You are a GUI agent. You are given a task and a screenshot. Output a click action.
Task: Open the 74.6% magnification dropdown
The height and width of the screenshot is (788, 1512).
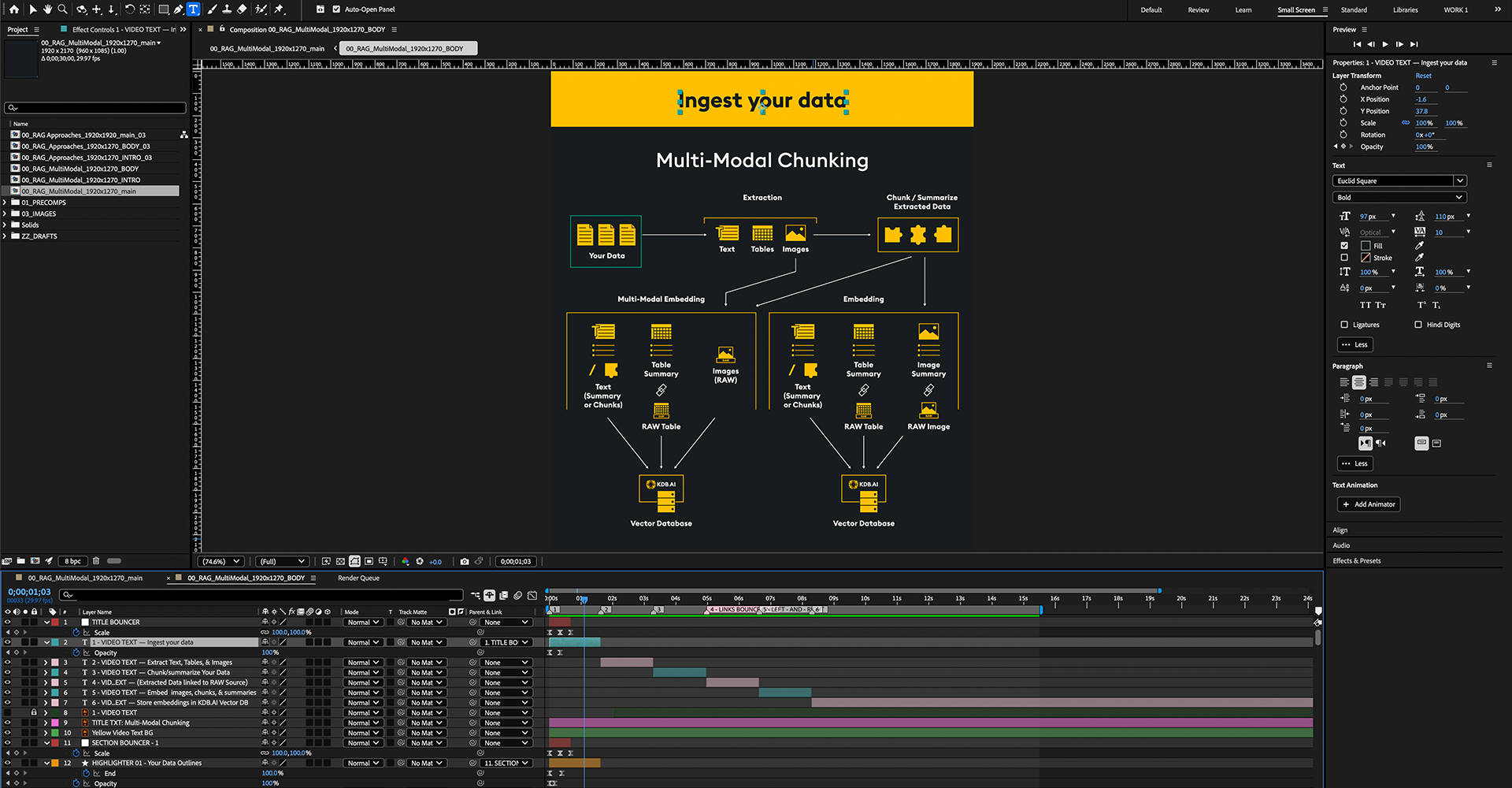tap(220, 562)
